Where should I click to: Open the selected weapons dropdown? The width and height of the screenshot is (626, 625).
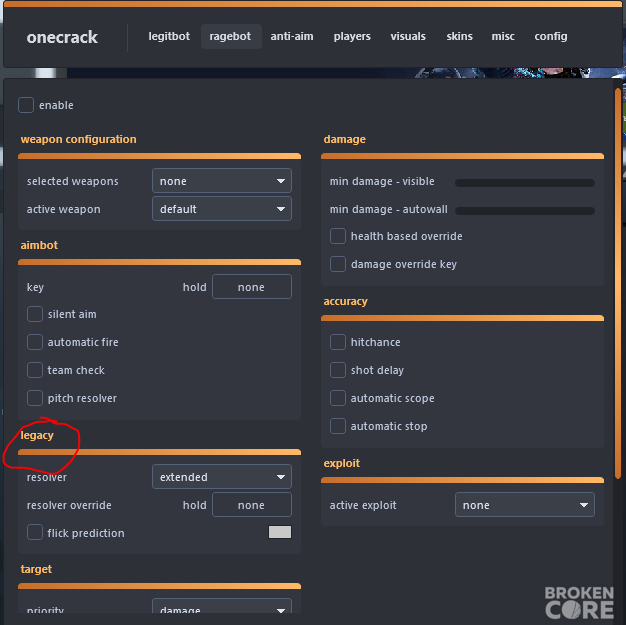222,181
